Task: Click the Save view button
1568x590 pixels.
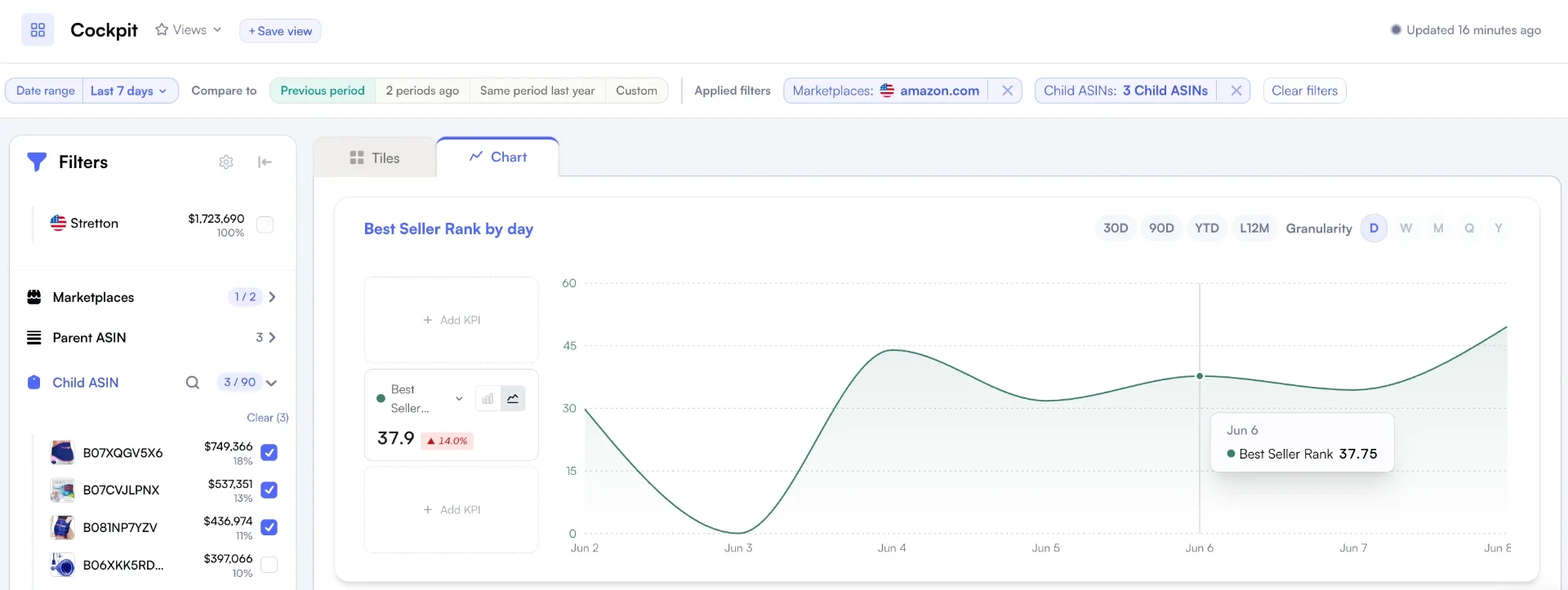Action: tap(280, 31)
